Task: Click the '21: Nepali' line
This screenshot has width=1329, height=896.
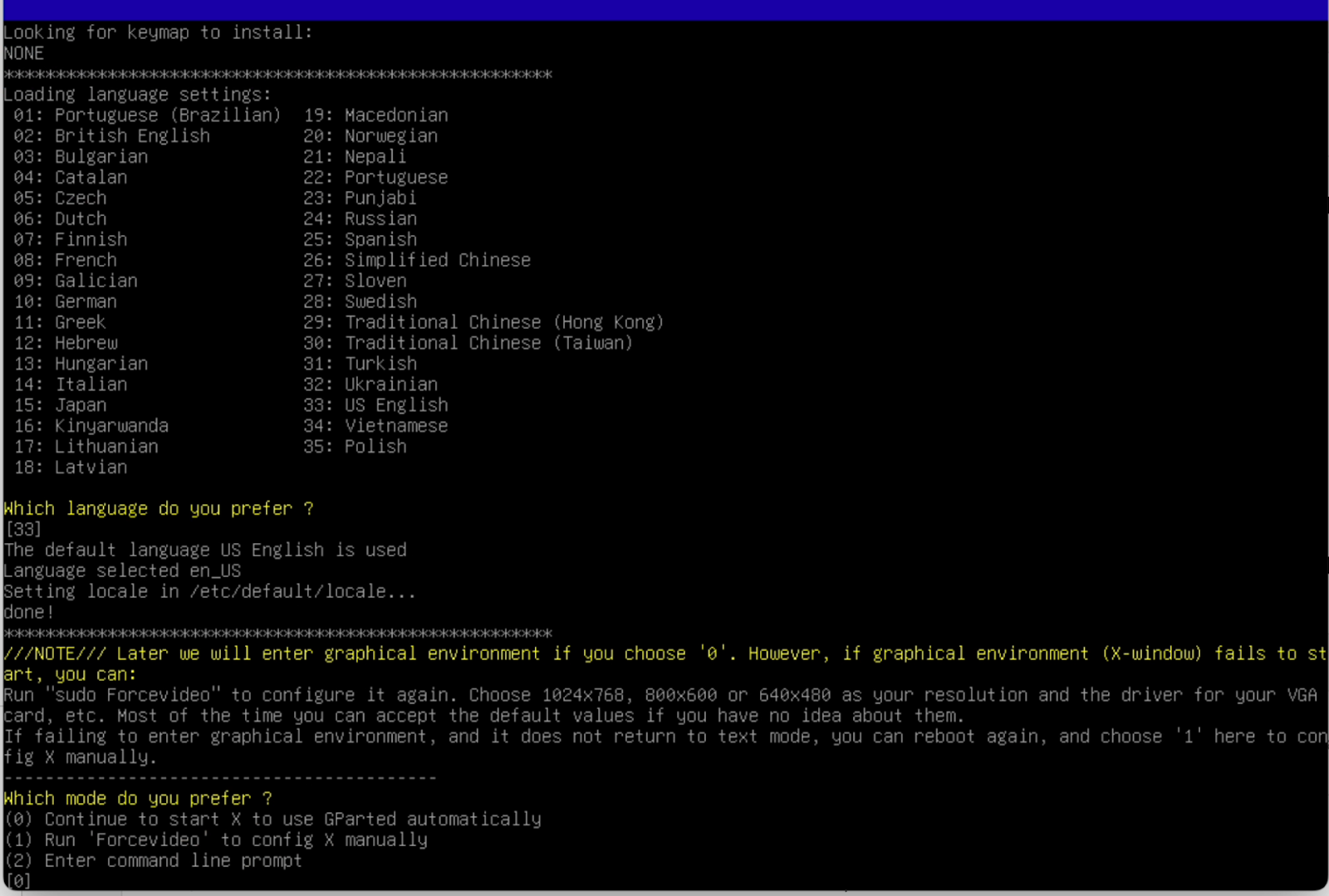Action: coord(355,157)
